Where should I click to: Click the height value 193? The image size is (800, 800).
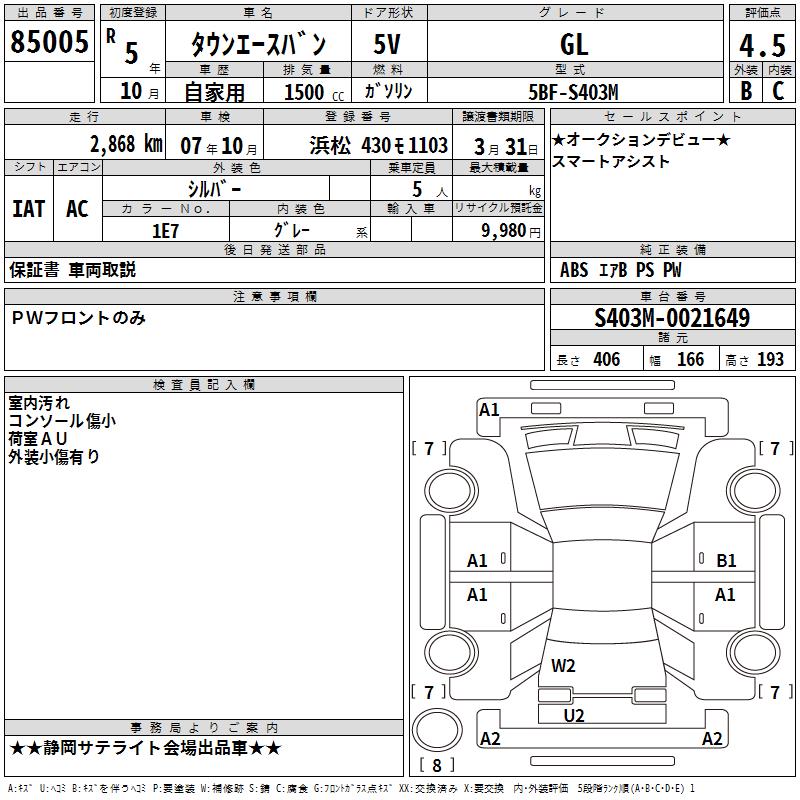pos(770,359)
